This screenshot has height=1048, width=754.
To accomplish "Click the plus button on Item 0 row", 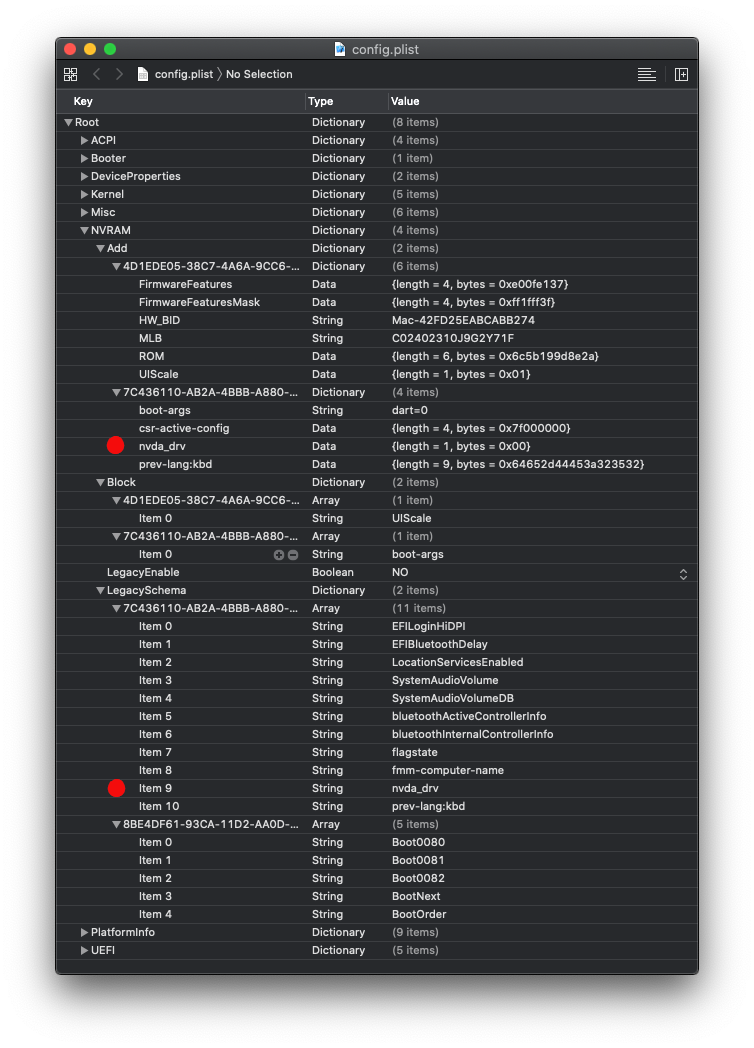I will (x=279, y=554).
